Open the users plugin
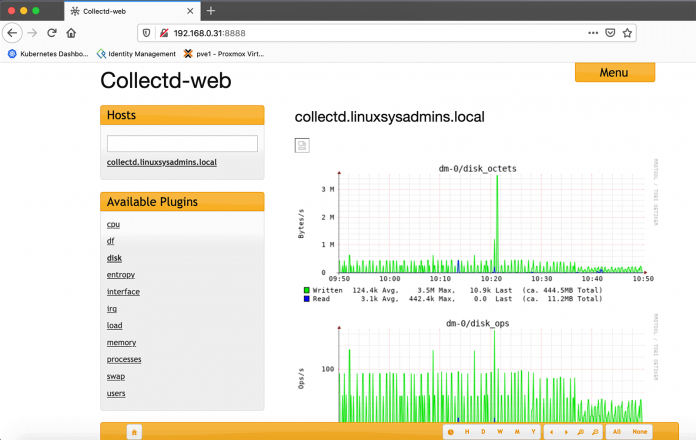 tap(116, 393)
